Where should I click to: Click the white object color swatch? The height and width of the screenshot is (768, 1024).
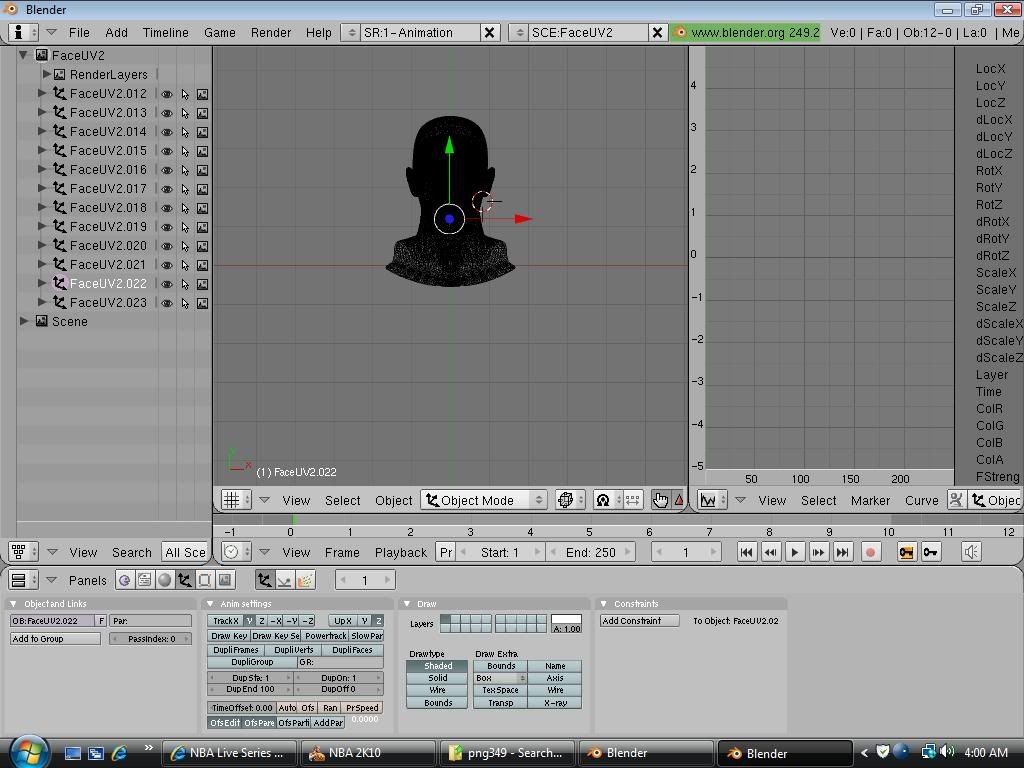566,619
